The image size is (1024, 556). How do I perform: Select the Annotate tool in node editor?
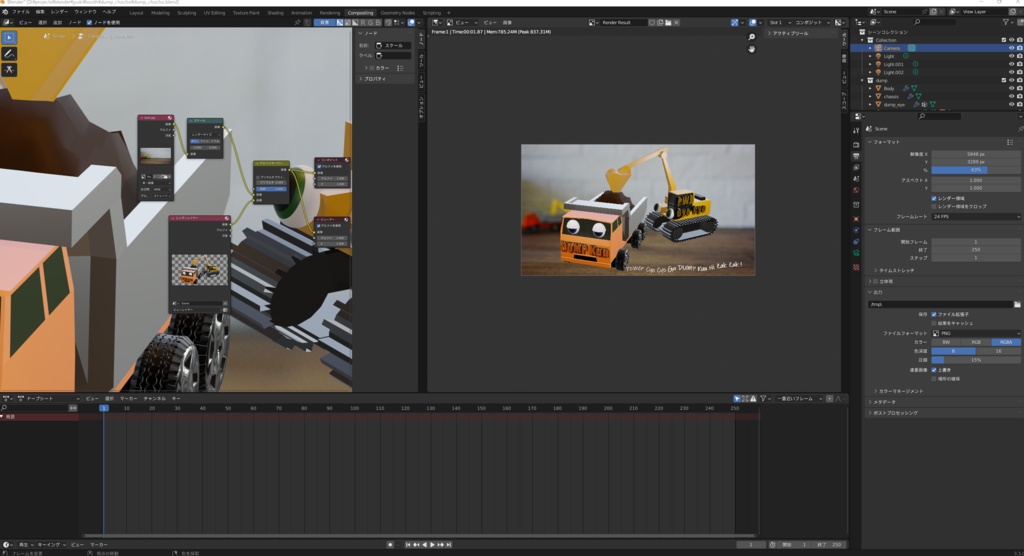tap(9, 53)
